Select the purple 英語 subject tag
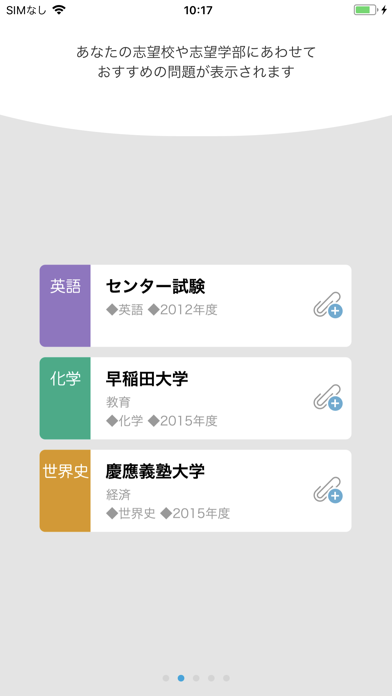This screenshot has width=392, height=696. pos(65,306)
